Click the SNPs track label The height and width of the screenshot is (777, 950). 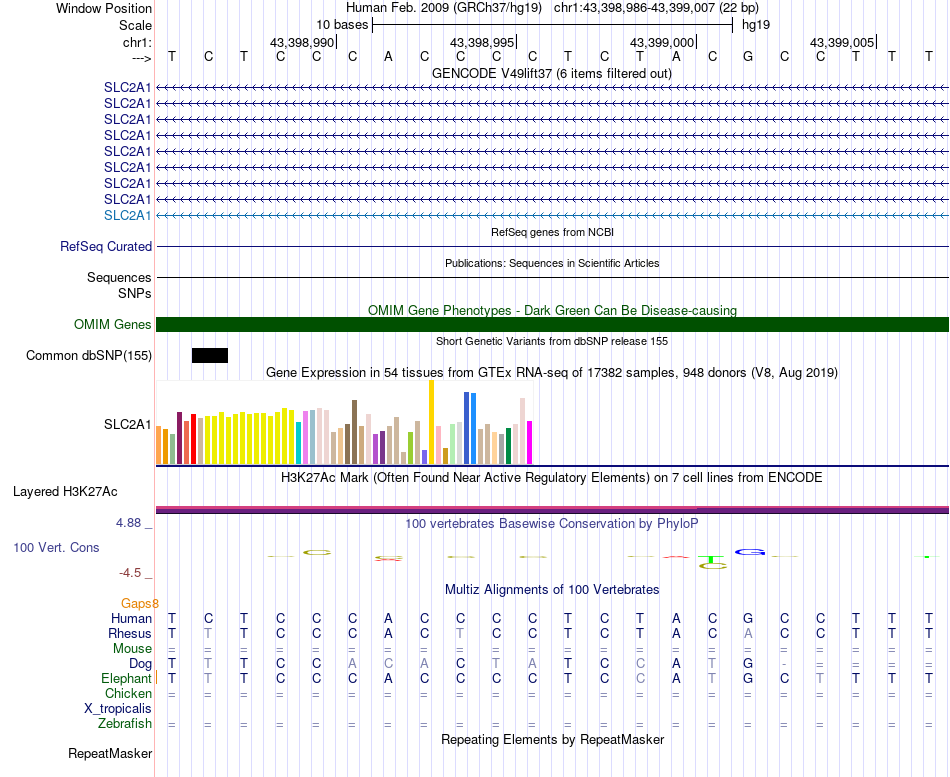point(135,293)
